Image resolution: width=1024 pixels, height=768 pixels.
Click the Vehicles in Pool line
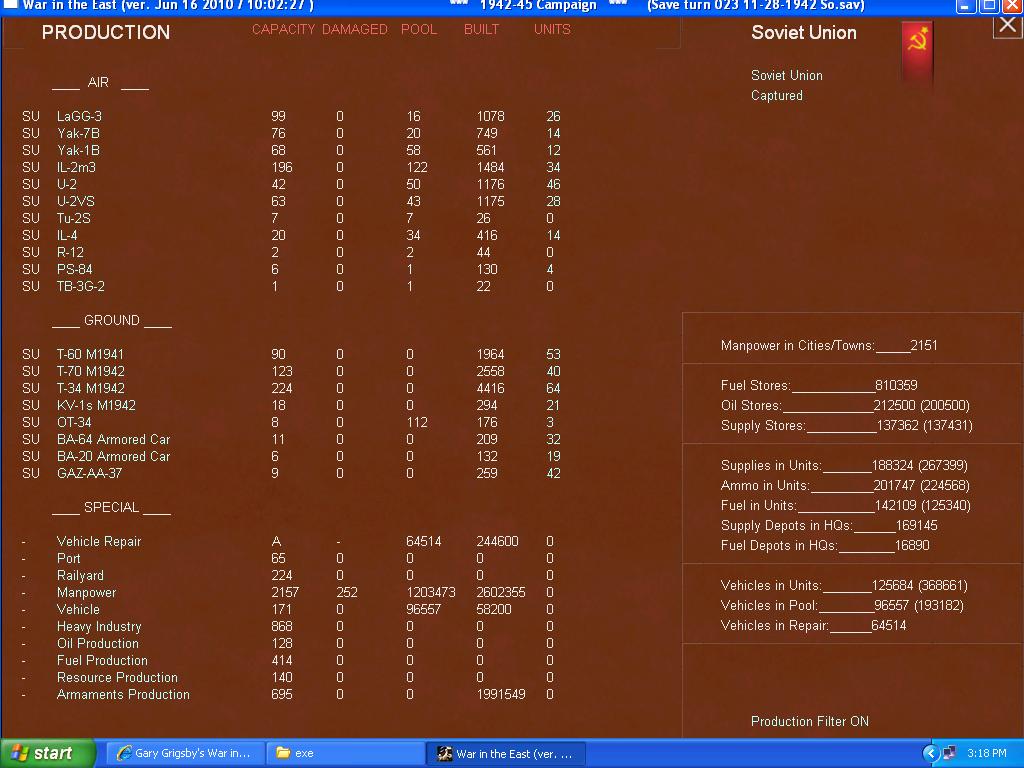pos(842,605)
